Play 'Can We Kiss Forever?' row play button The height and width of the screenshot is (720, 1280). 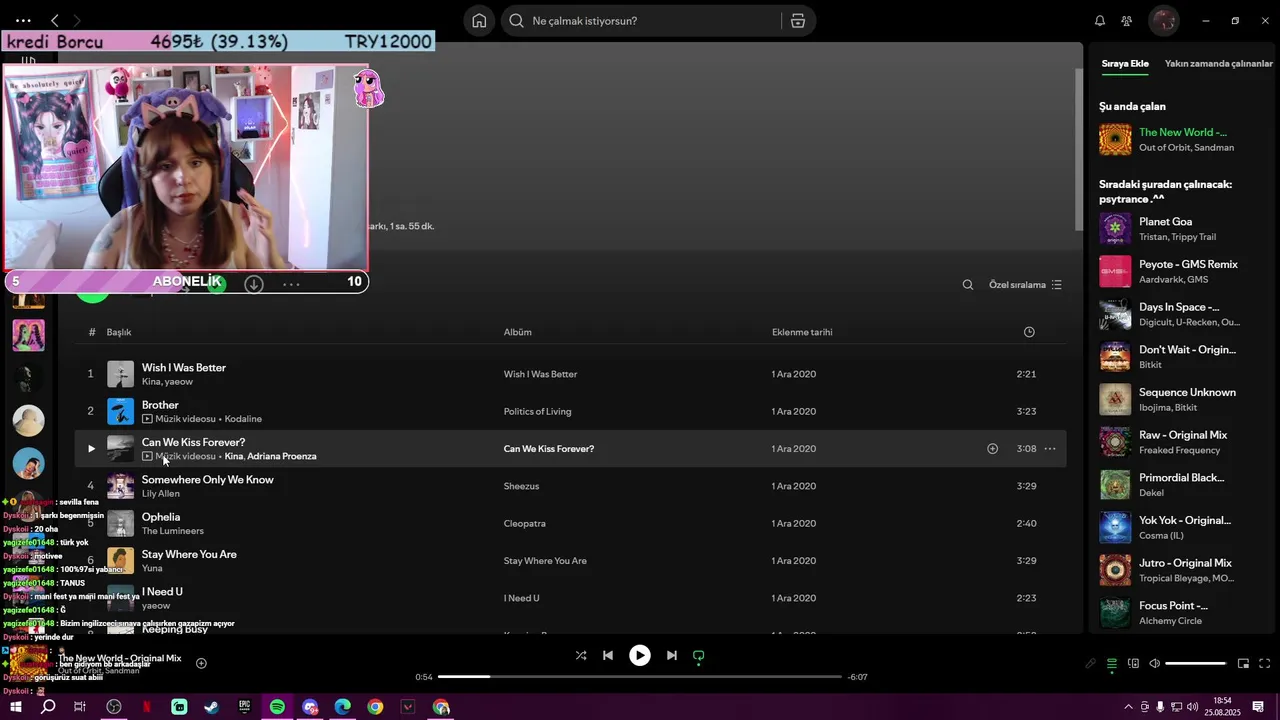click(x=91, y=449)
